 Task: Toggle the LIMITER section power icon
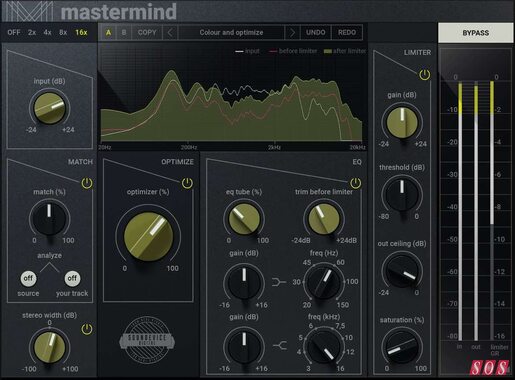(424, 75)
